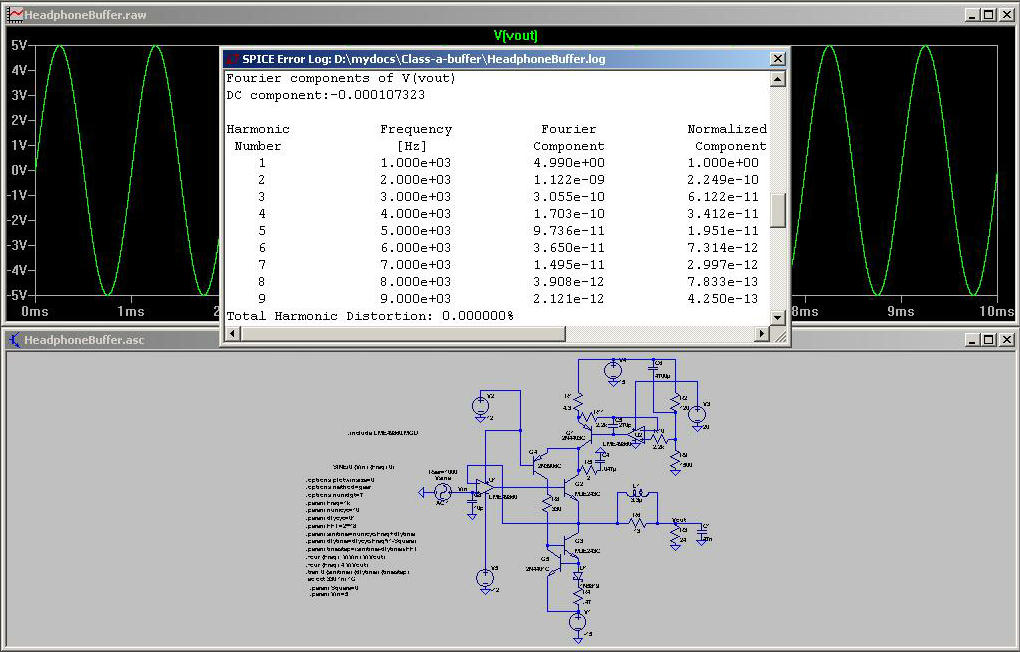
Task: Click the error log vertical scroll thumb
Action: tap(777, 211)
